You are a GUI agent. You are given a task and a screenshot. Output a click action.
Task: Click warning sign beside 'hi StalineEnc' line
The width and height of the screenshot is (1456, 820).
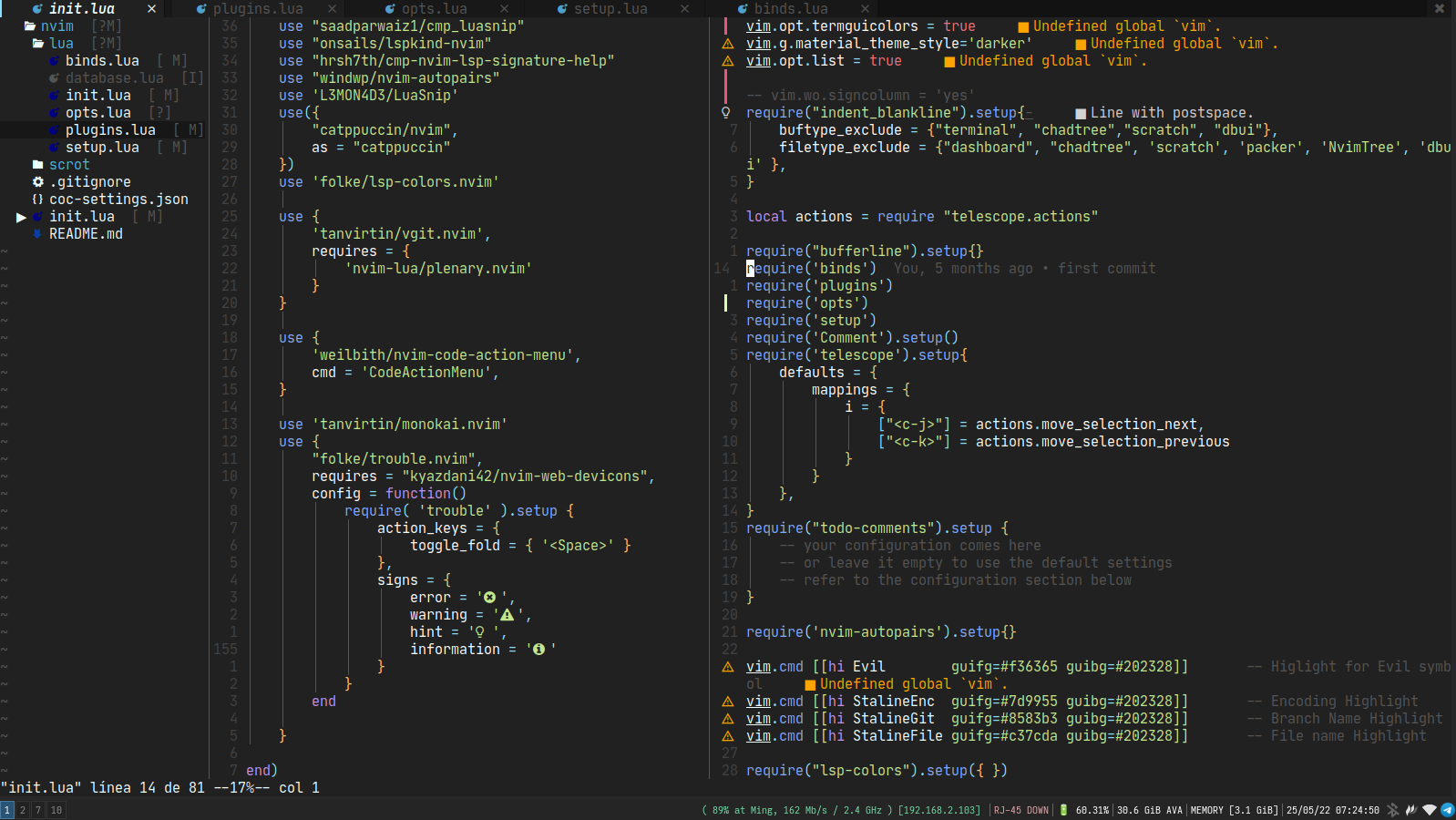(727, 702)
